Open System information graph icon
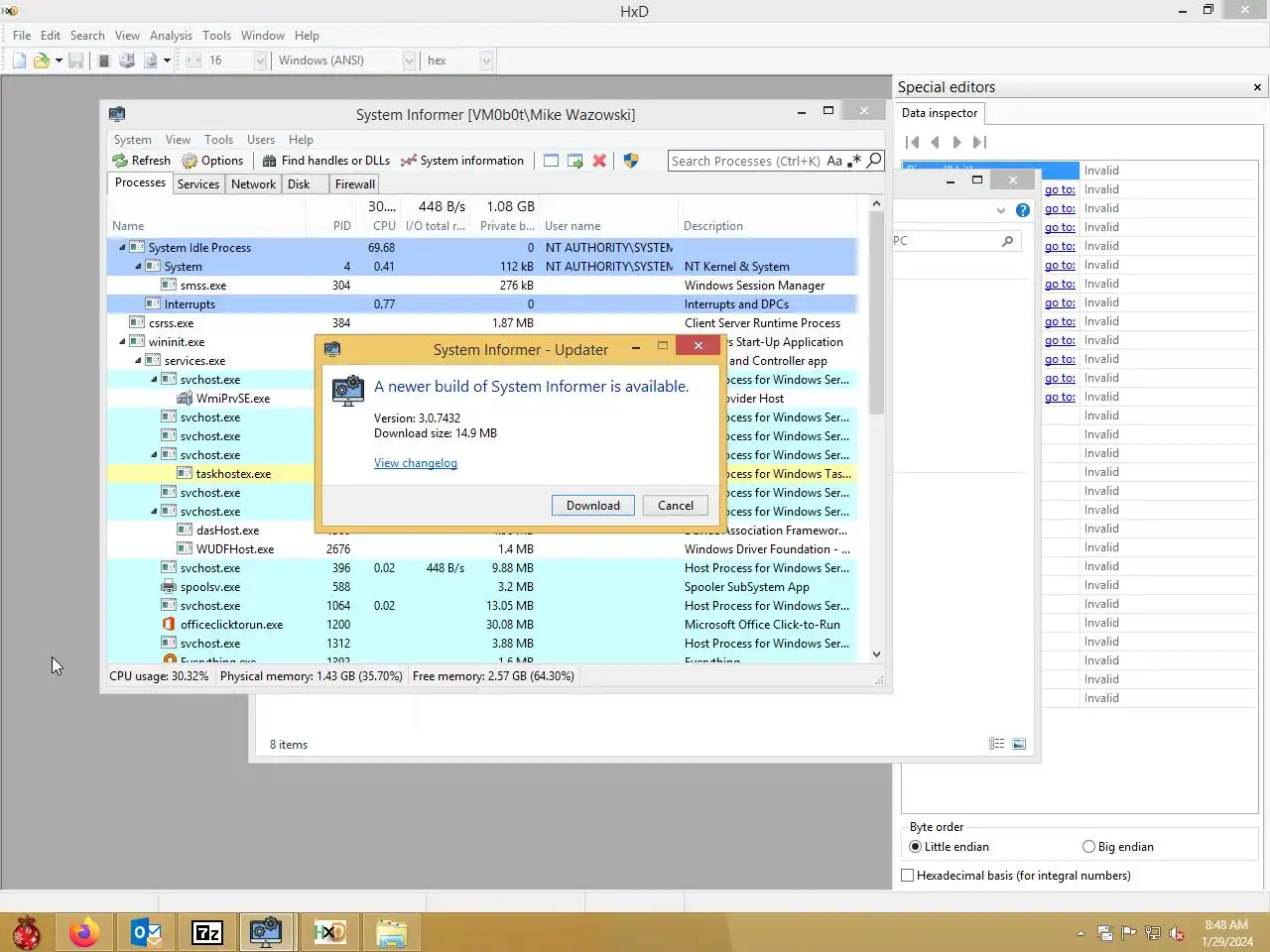 tap(408, 161)
